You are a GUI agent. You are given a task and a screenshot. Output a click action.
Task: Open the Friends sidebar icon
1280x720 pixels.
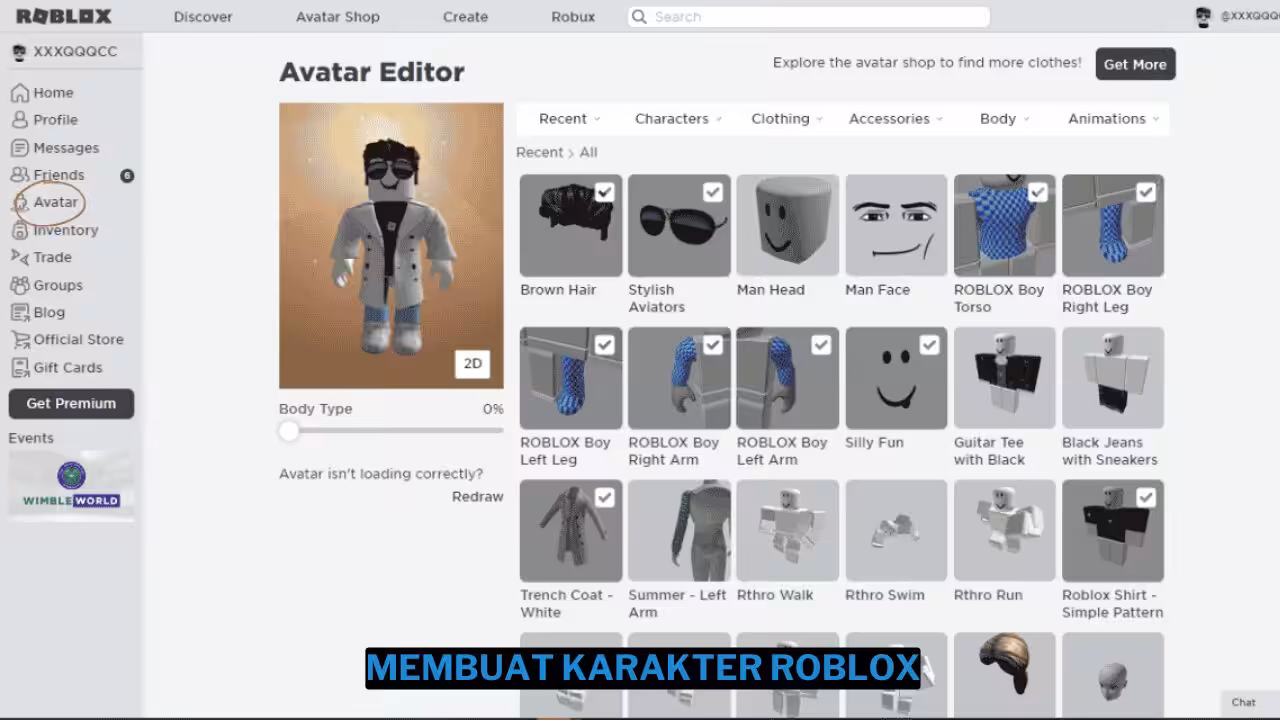[x=19, y=175]
